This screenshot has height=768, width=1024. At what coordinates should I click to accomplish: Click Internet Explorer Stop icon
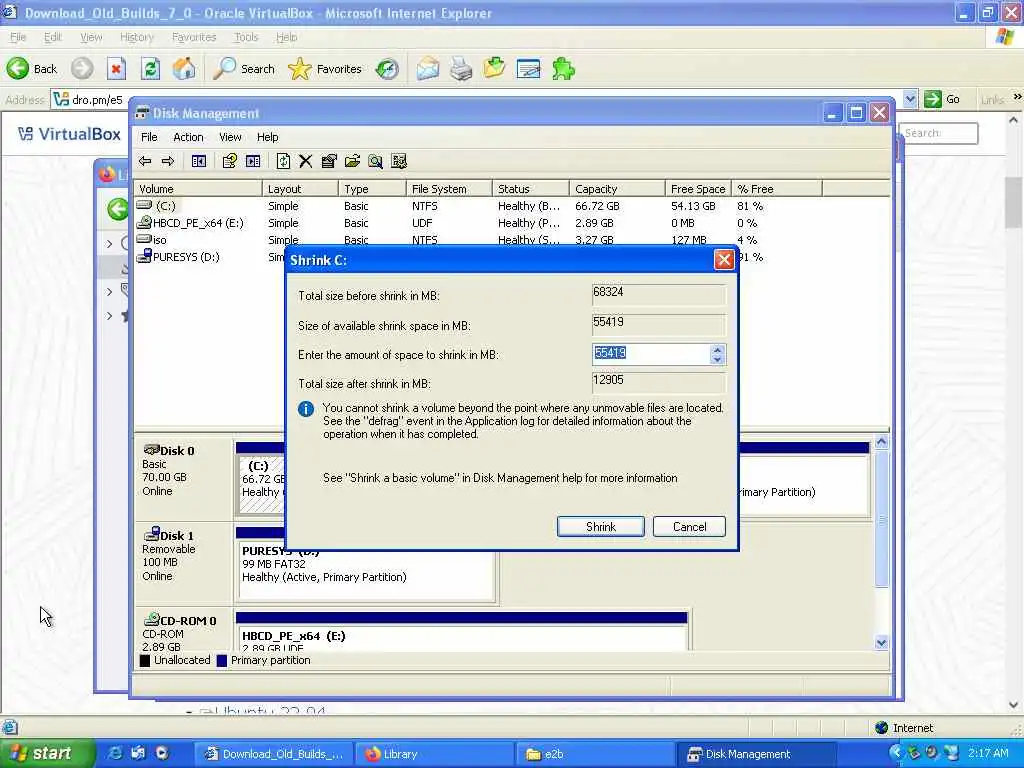pos(116,69)
